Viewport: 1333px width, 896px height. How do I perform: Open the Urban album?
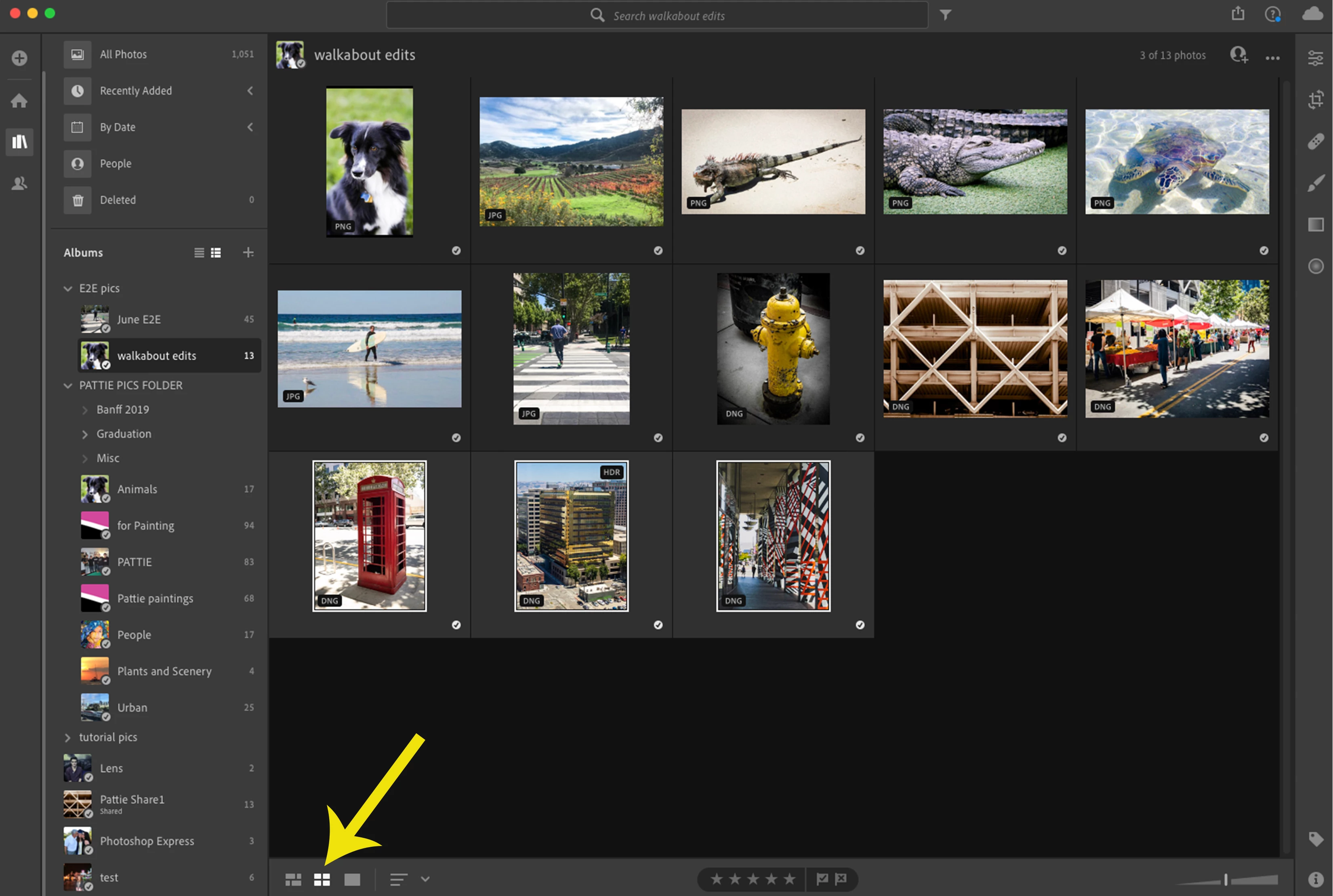click(x=132, y=707)
